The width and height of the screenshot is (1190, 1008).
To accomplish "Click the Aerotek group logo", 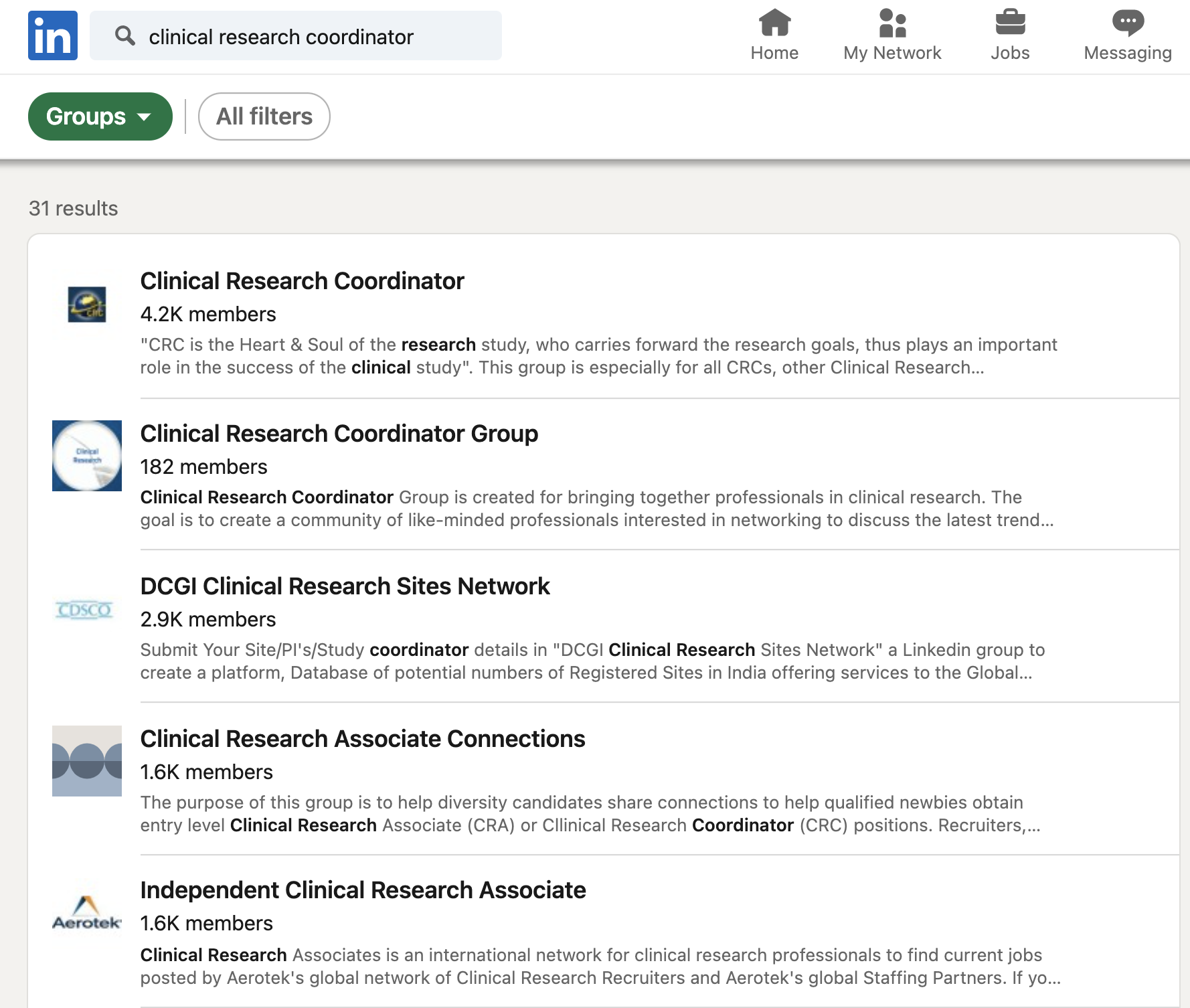I will pyautogui.click(x=87, y=913).
